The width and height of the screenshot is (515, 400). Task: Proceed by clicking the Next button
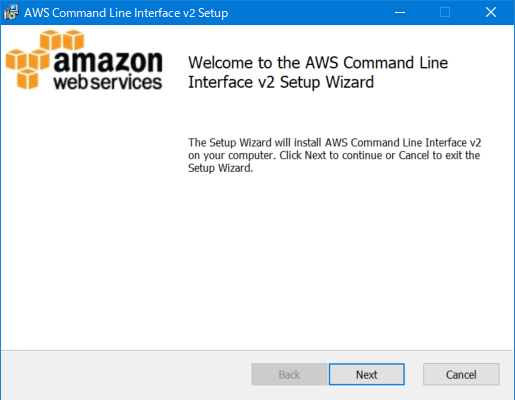pos(367,374)
